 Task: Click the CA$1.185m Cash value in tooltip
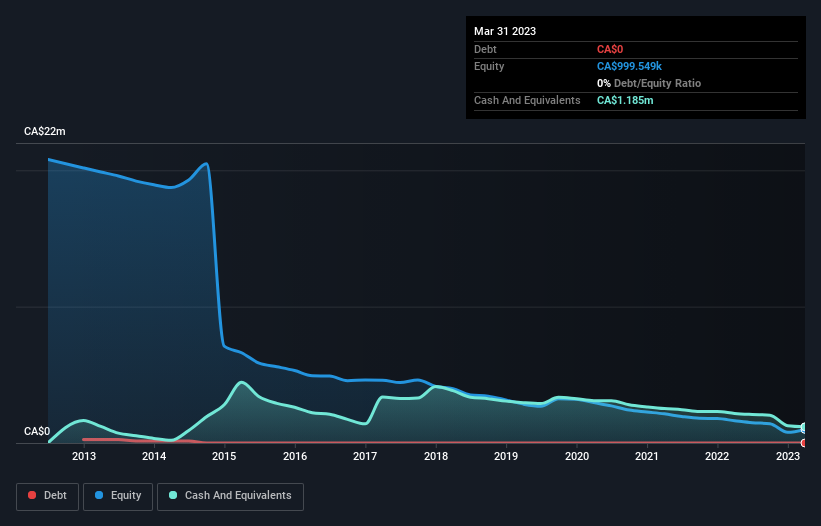(625, 100)
